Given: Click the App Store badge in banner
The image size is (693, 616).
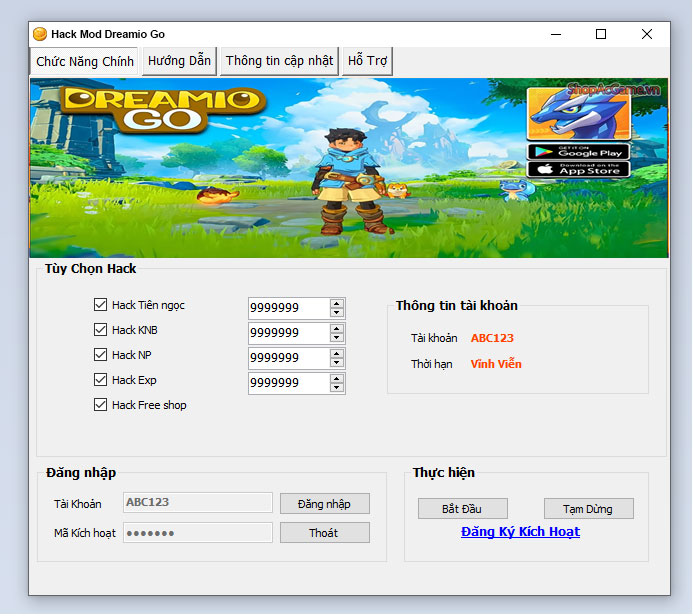Looking at the screenshot, I should click(x=578, y=169).
